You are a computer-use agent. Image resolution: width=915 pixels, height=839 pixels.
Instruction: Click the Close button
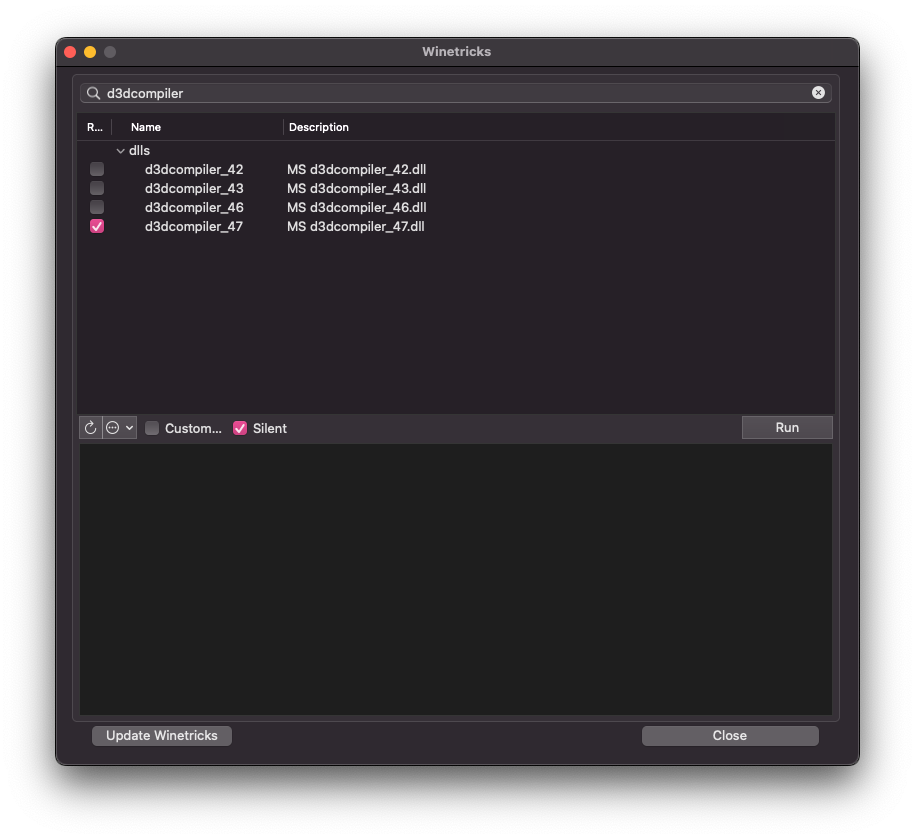tap(730, 736)
